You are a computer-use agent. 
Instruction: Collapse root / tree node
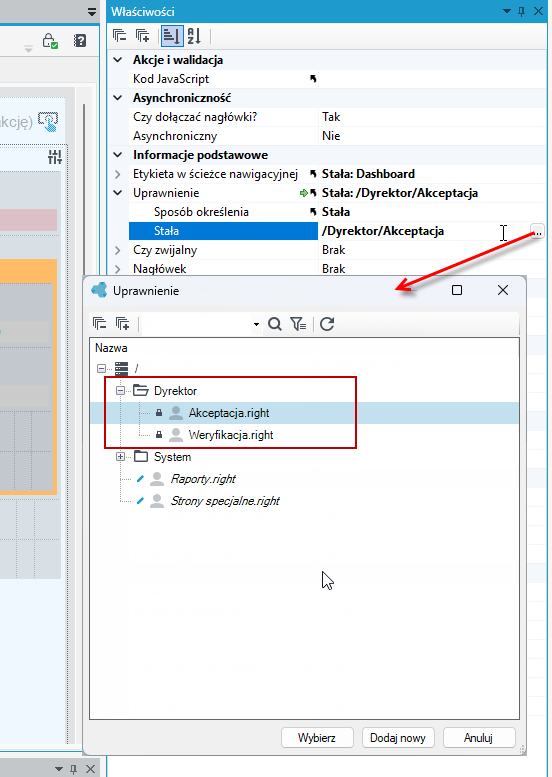(102, 368)
